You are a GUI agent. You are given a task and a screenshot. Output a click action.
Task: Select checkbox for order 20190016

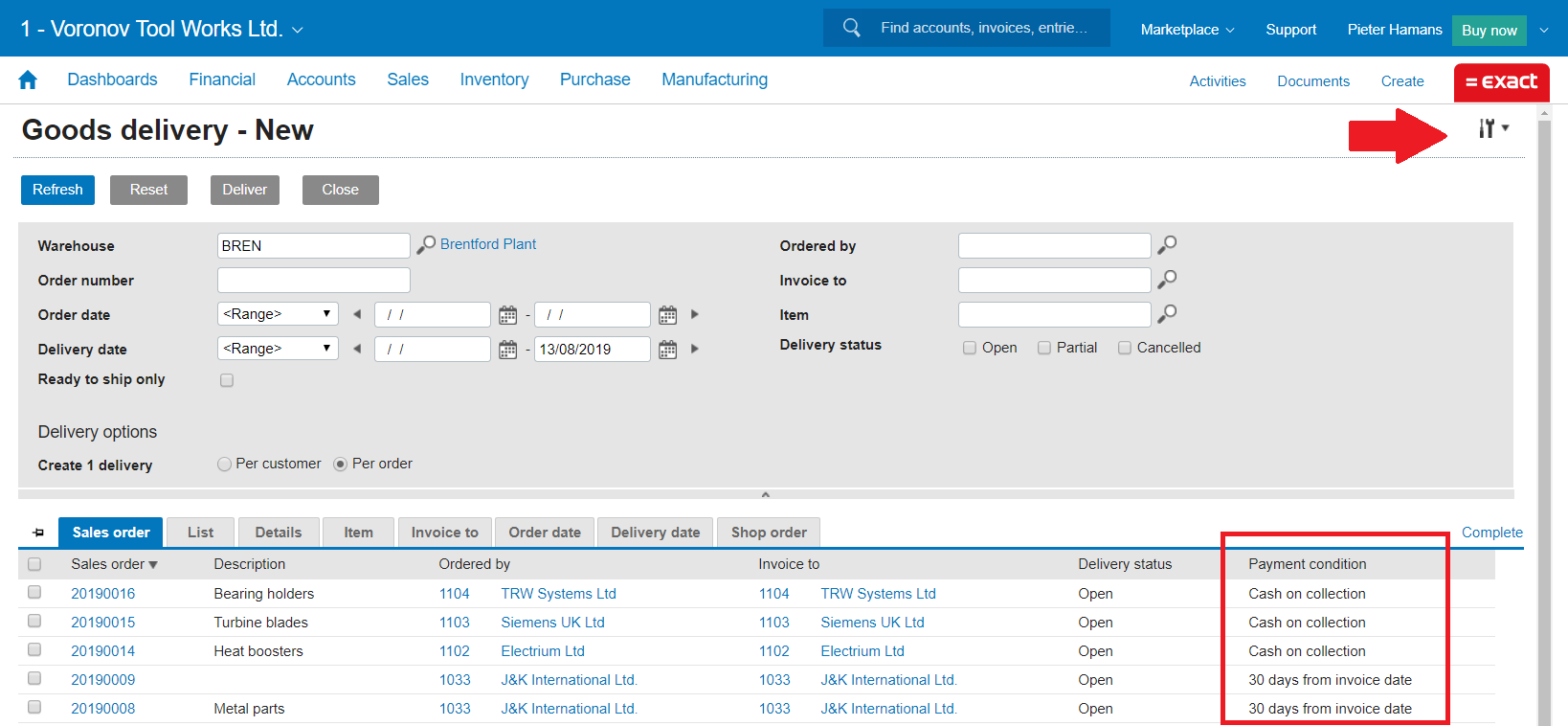34,593
